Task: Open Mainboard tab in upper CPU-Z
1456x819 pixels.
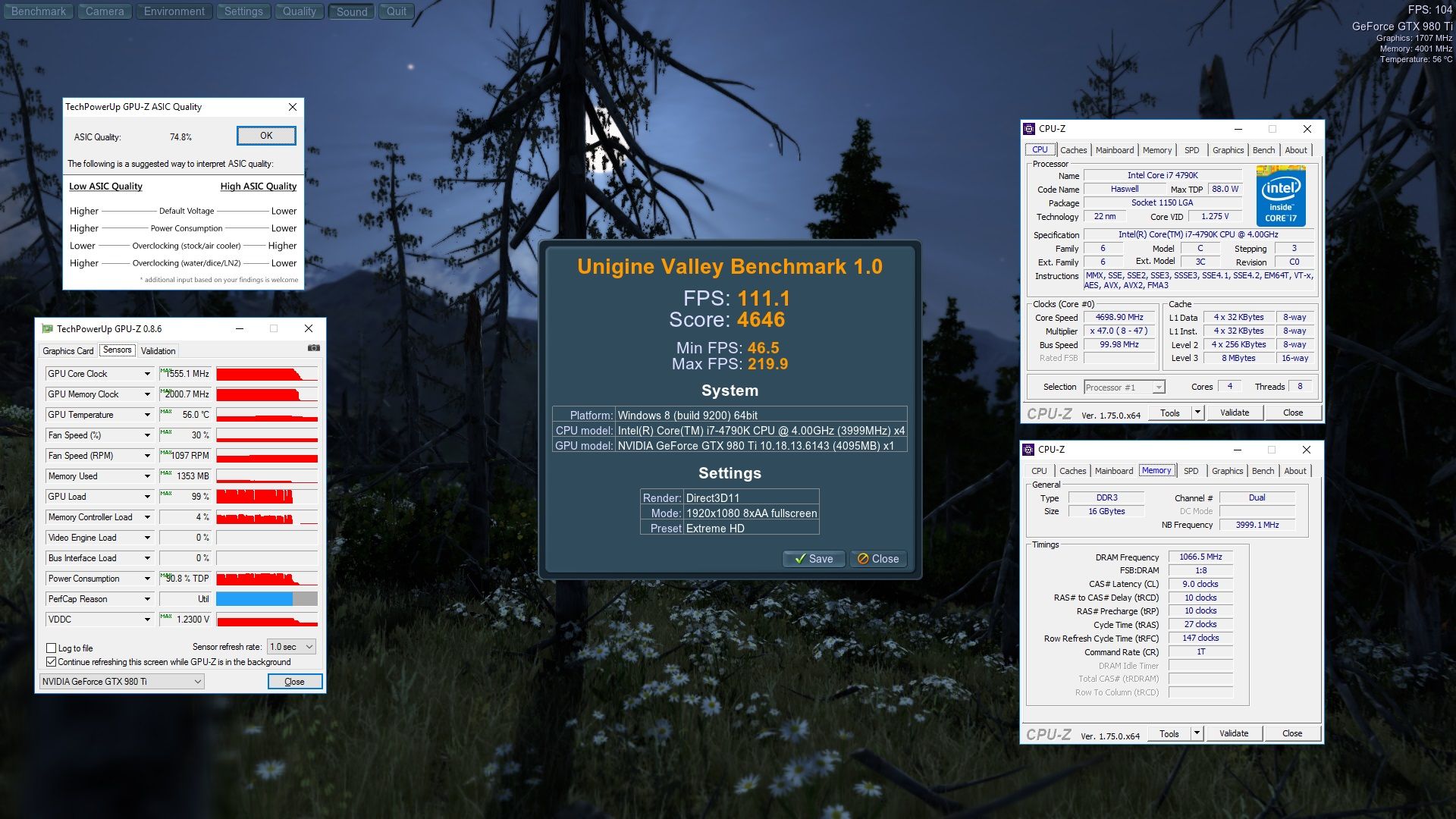Action: pyautogui.click(x=1115, y=150)
